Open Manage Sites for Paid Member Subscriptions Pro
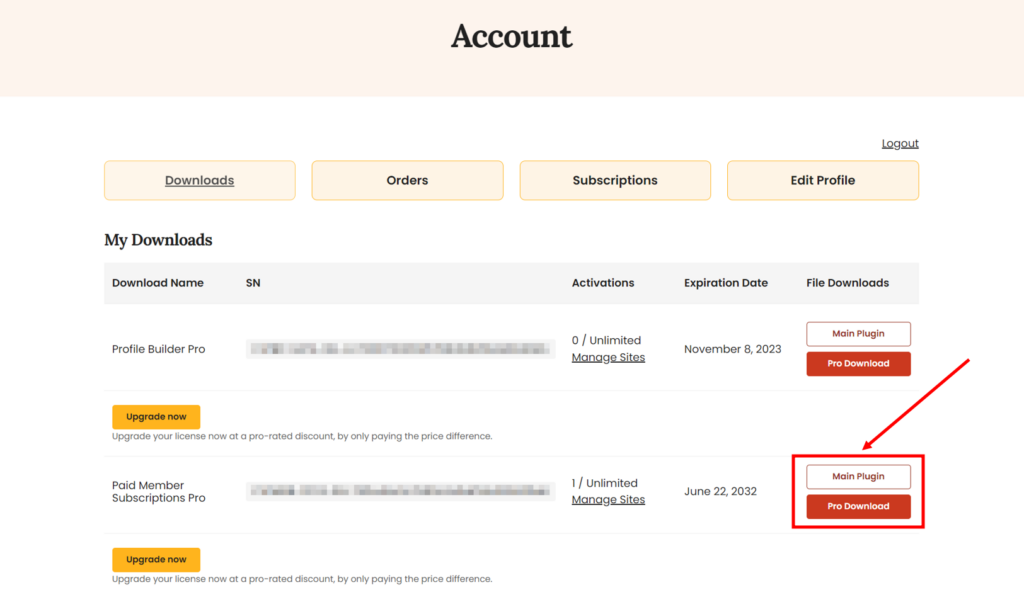 608,499
